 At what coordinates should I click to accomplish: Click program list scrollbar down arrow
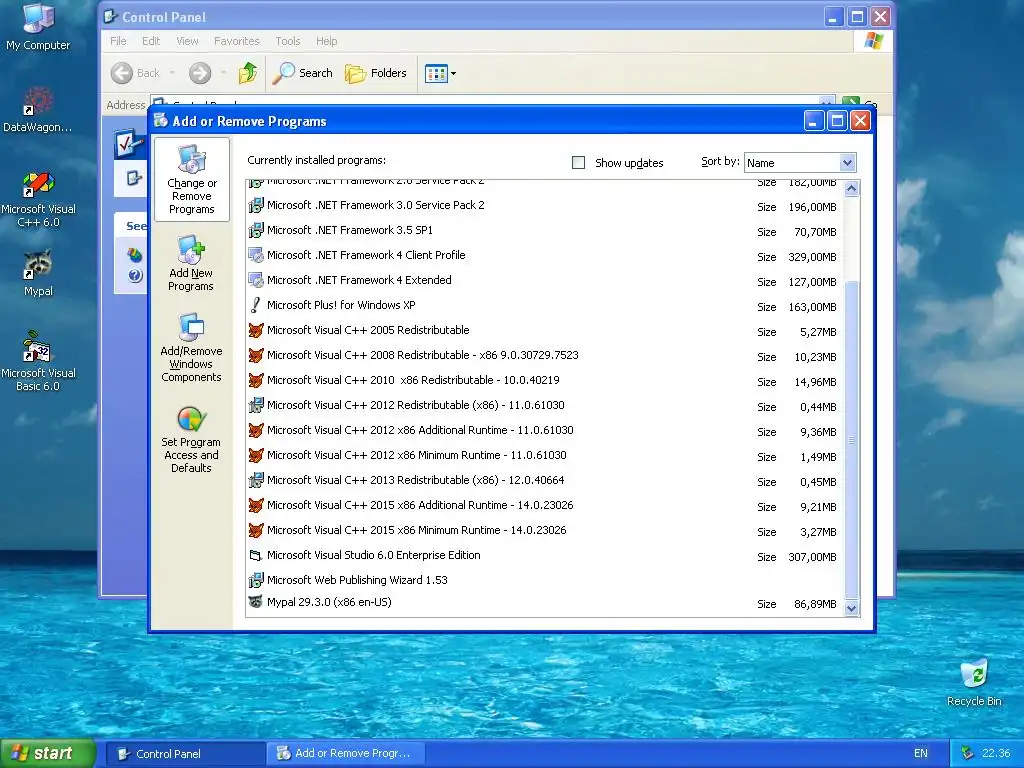point(852,608)
